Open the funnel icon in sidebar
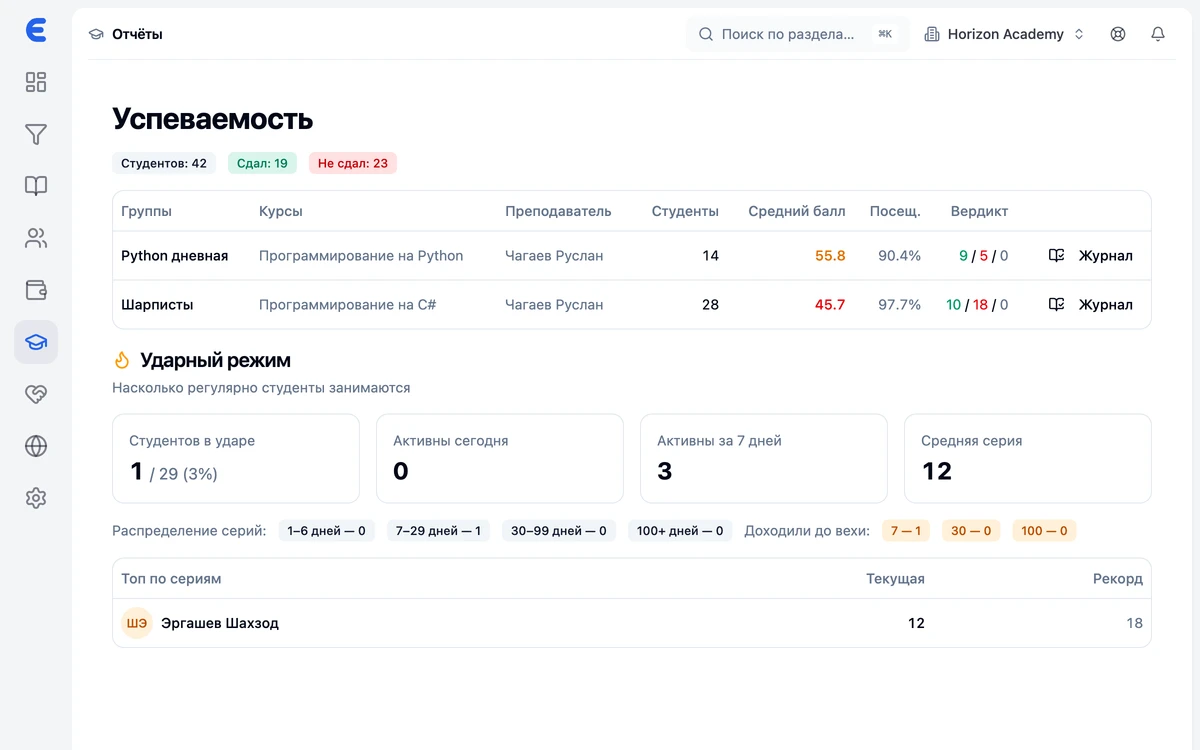 point(36,134)
